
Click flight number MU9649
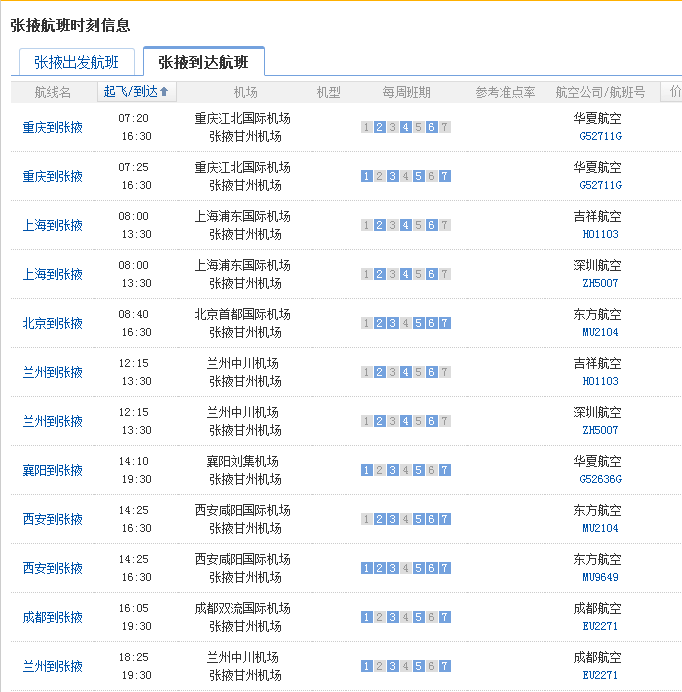600,577
